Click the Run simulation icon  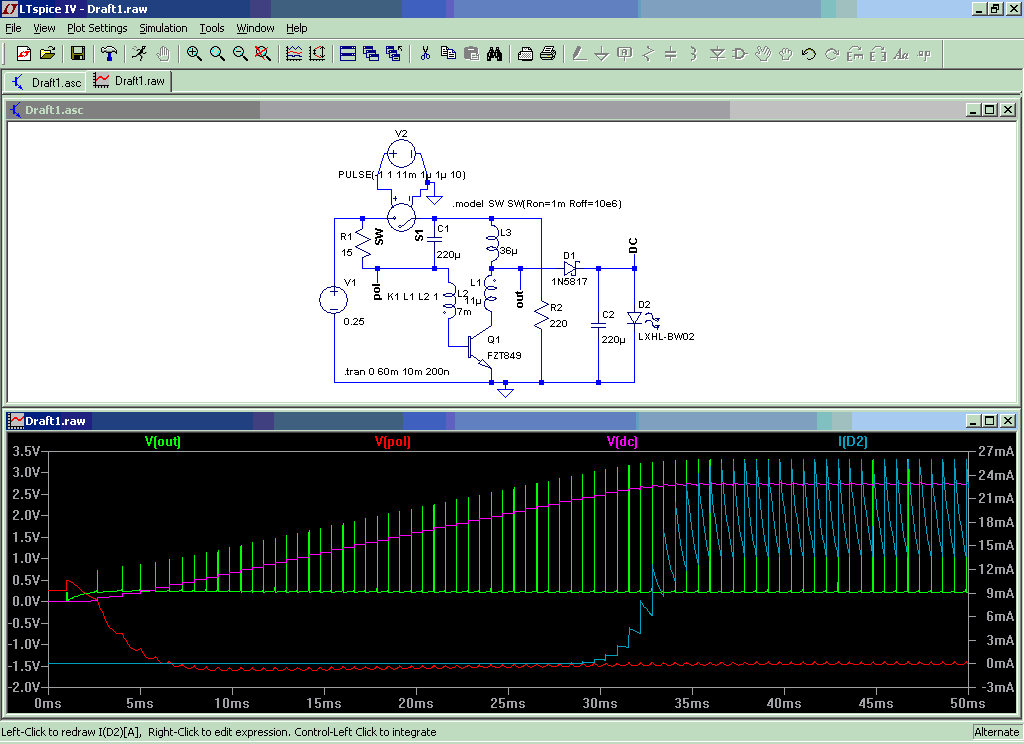140,53
